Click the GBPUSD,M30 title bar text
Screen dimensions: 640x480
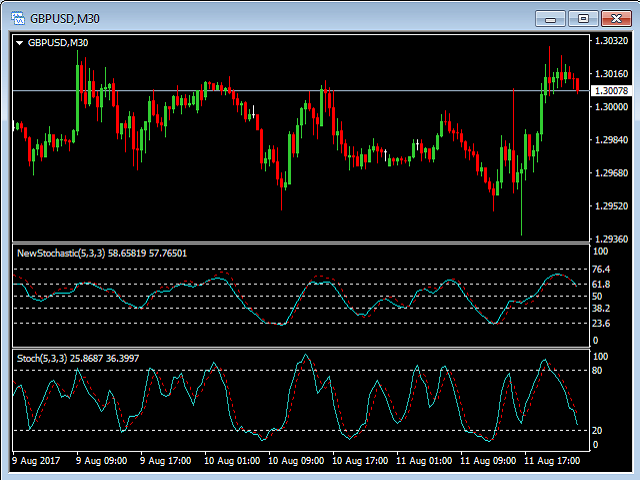[x=65, y=18]
